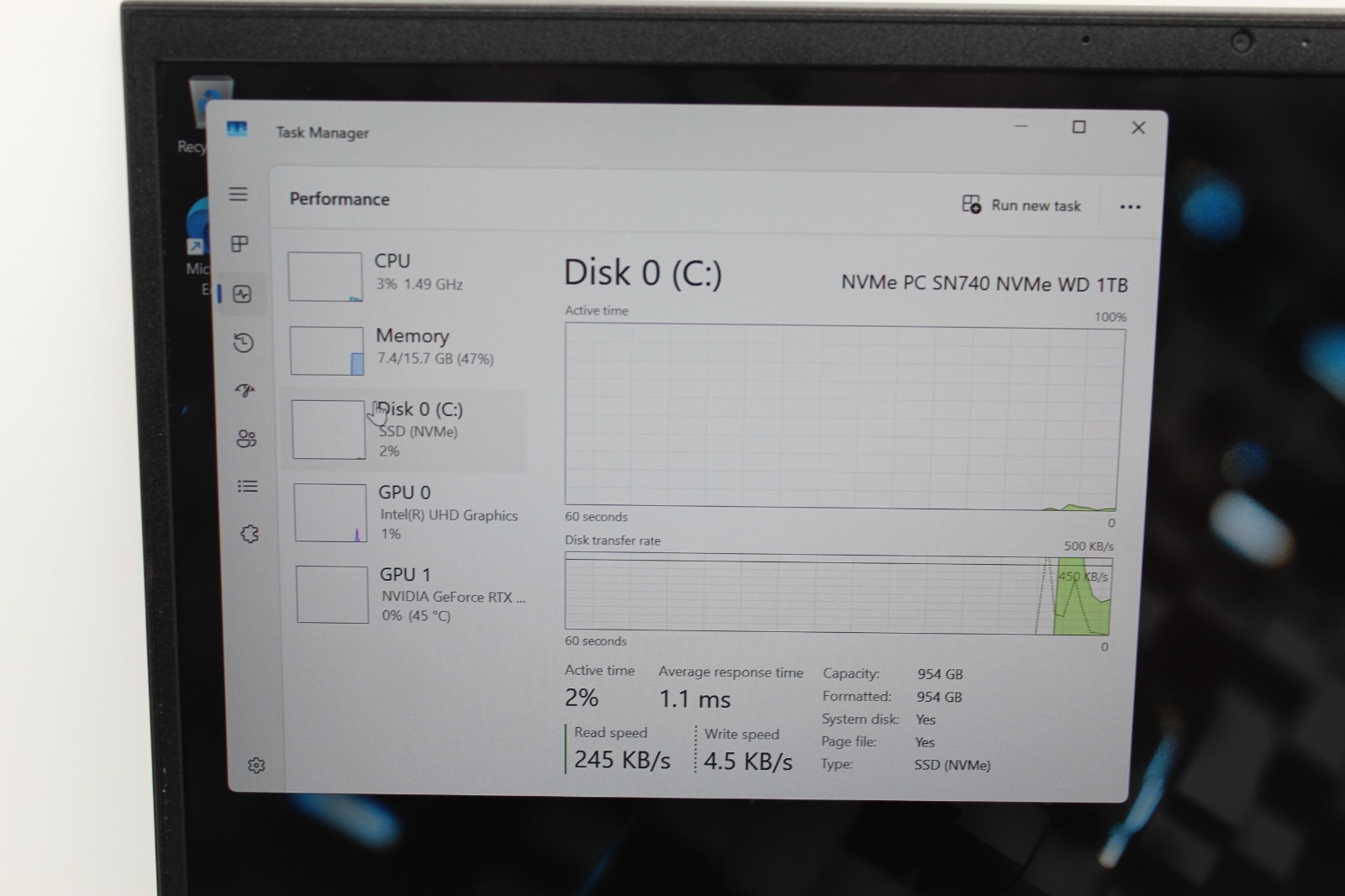
Task: Click the Capacity 954 GB value
Action: tap(940, 674)
